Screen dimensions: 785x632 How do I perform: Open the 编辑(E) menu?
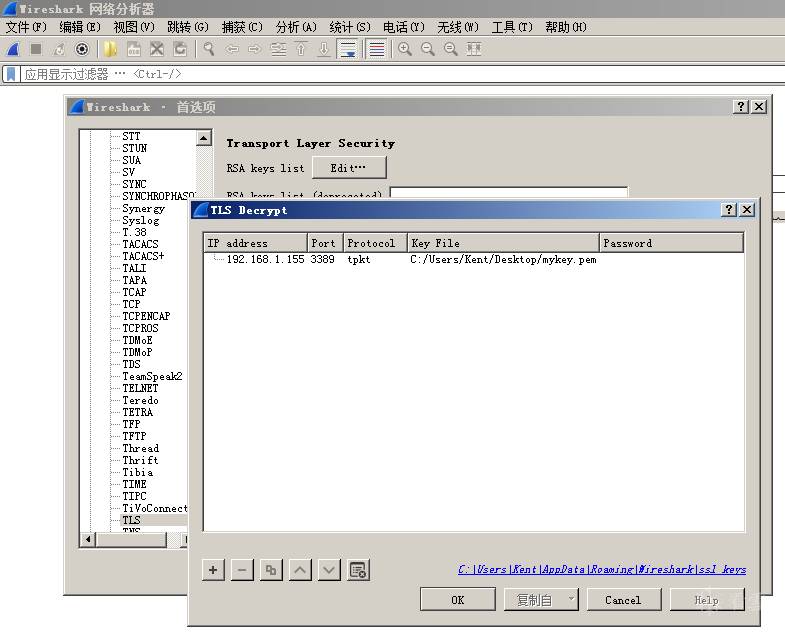coord(80,27)
